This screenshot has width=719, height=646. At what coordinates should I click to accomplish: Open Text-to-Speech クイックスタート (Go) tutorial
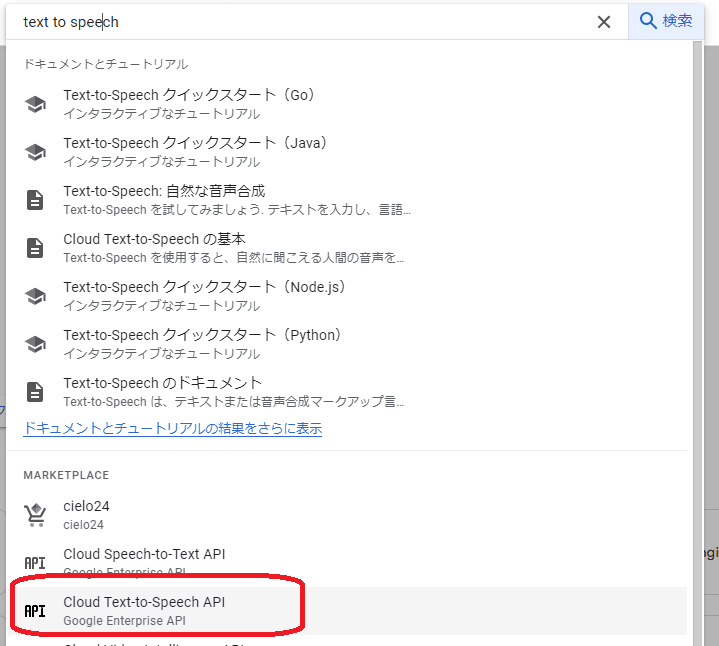(x=347, y=104)
